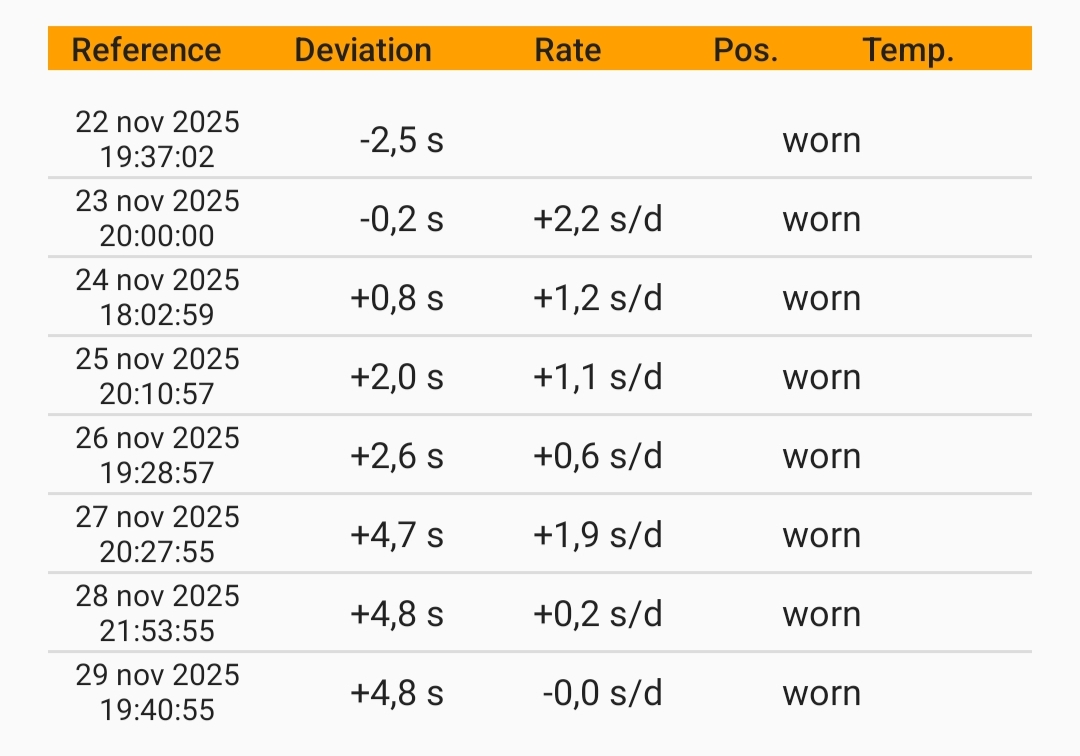
Task: Click the Deviation column header
Action: 363,50
